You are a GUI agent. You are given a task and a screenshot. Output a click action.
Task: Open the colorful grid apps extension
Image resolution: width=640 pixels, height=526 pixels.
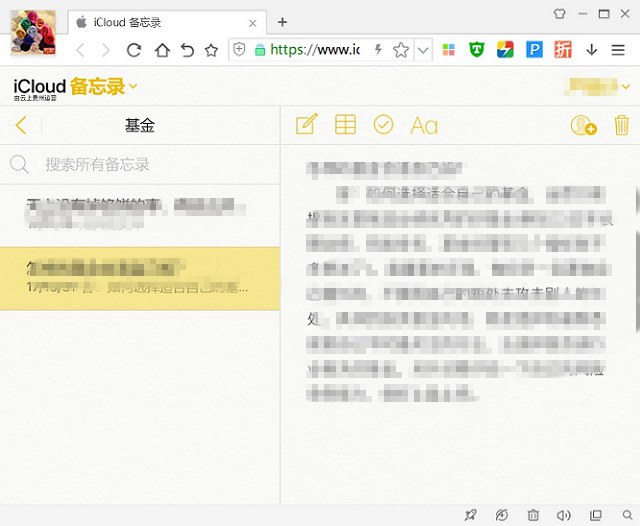click(x=449, y=50)
